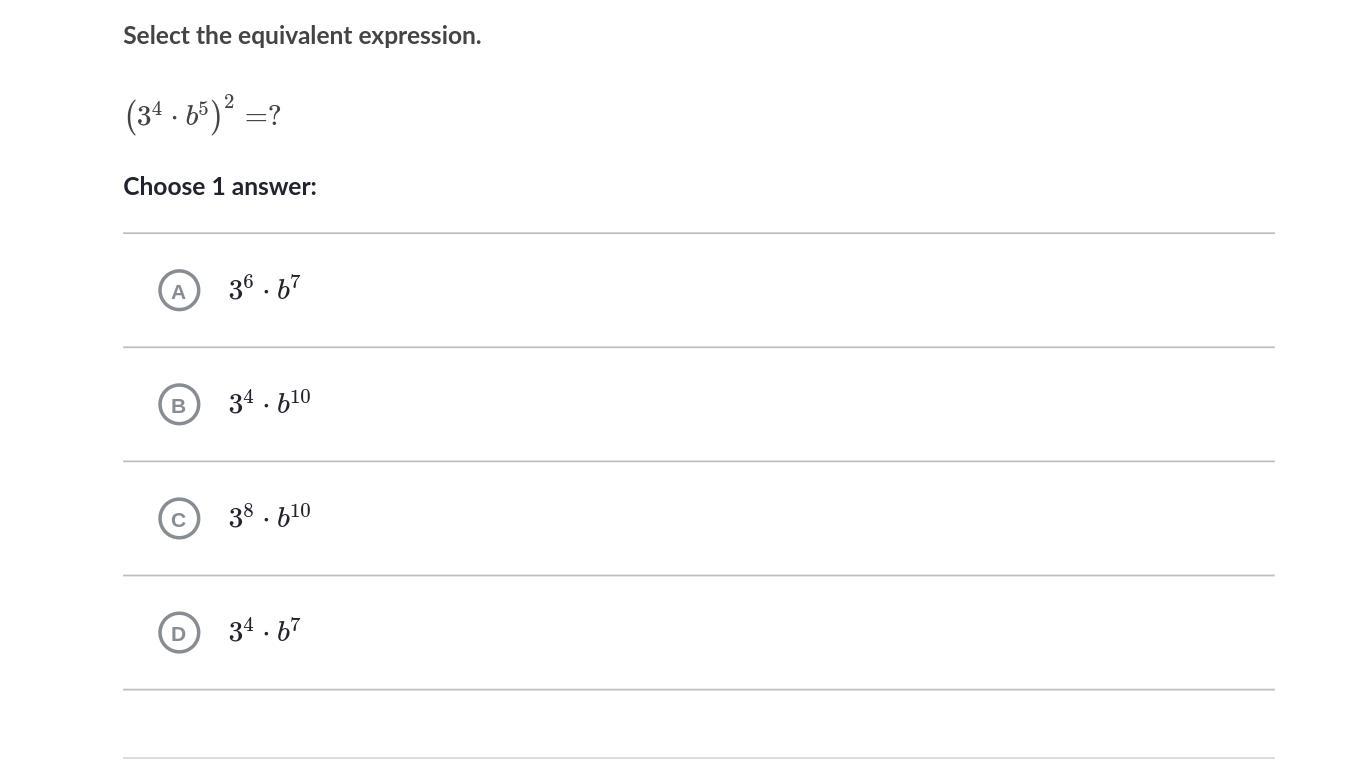Click the answer text 3^6 · b^7

264,290
